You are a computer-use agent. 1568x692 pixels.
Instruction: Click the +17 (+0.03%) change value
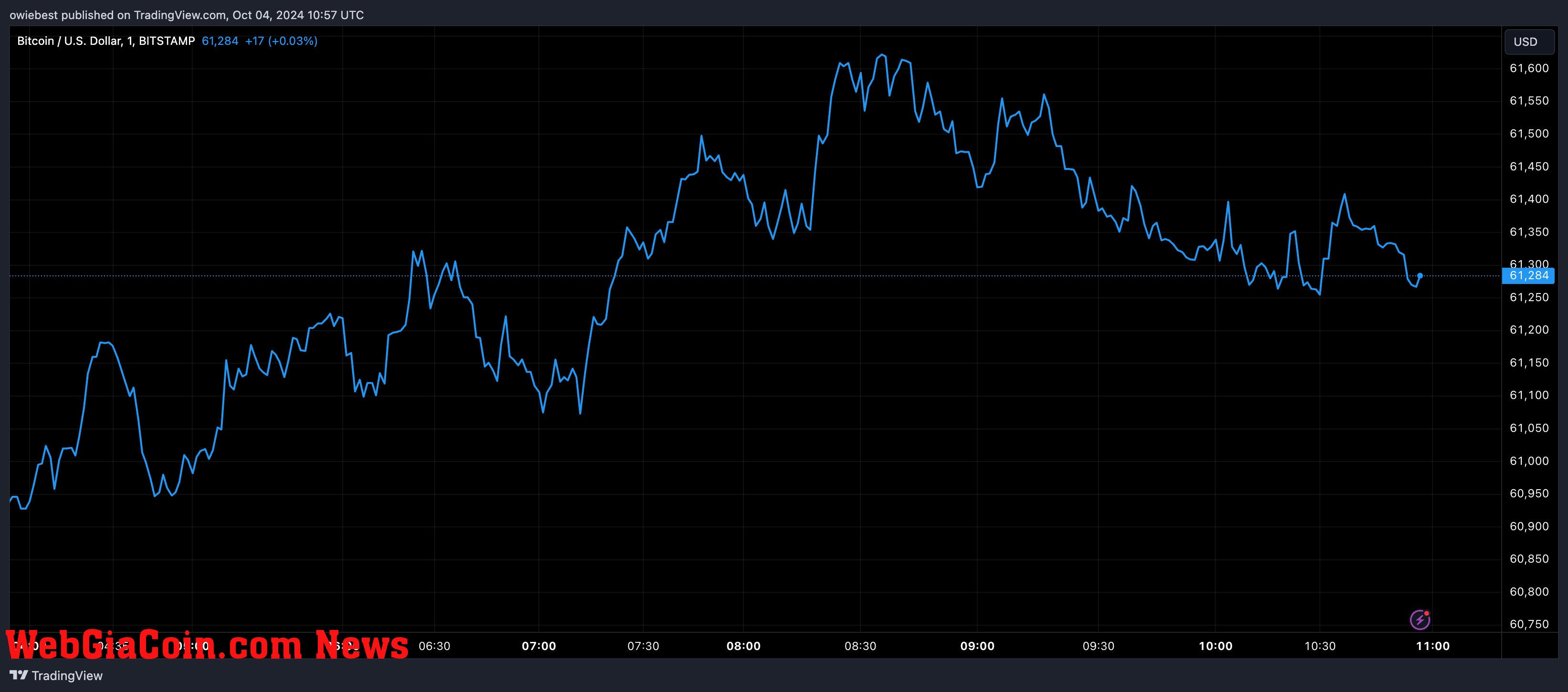281,41
